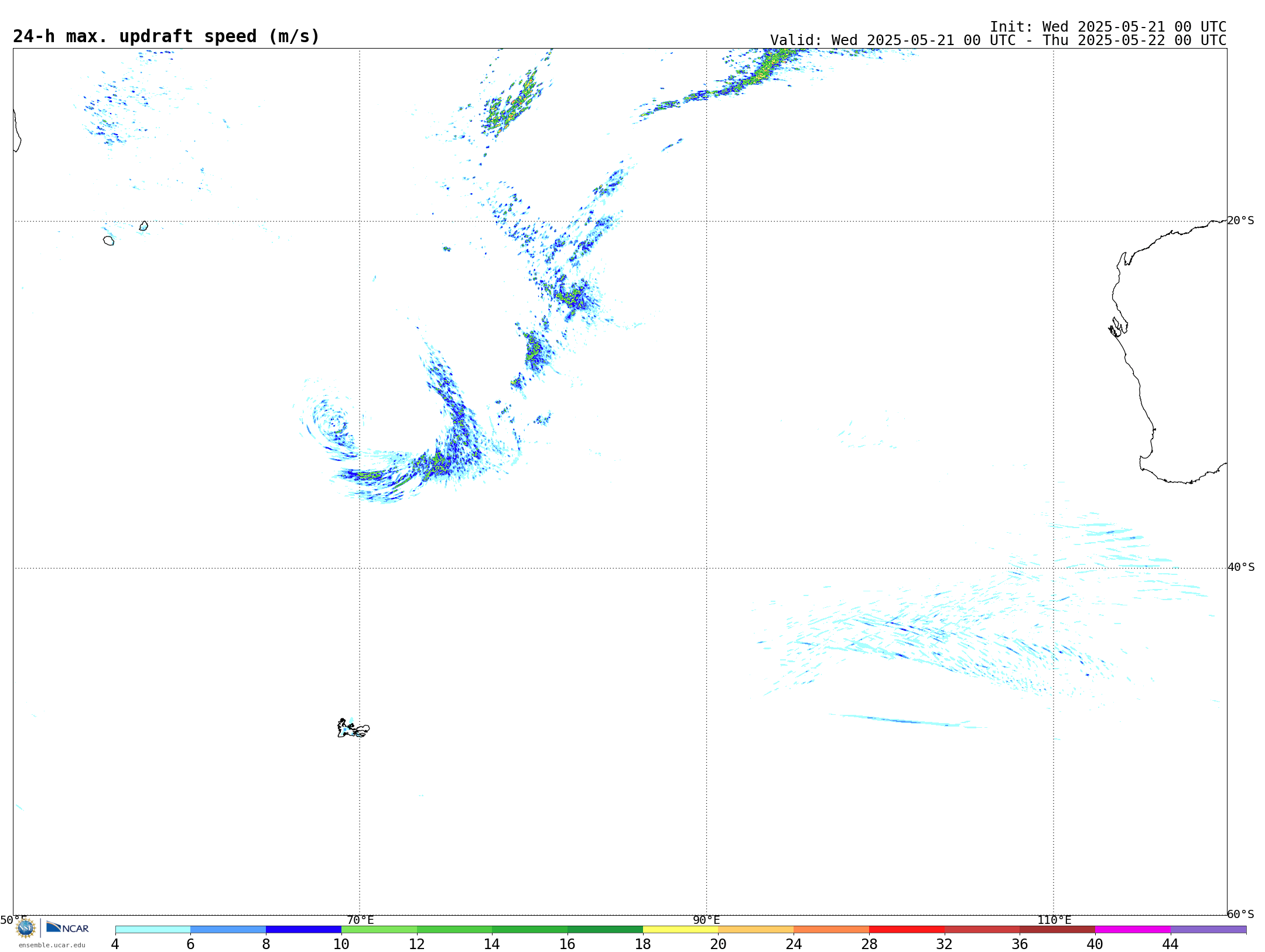
Task: Click the colorbar tick label 18
Action: pos(643,944)
